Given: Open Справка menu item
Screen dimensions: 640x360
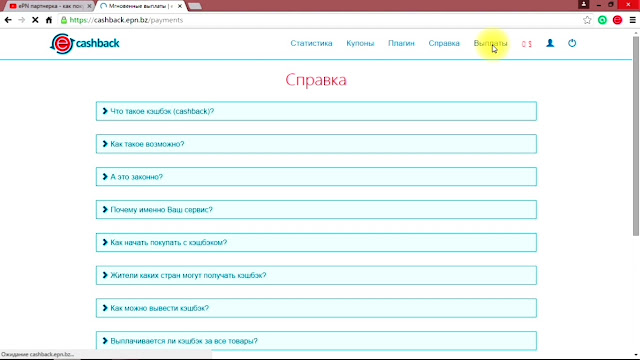Looking at the screenshot, I should tap(444, 43).
